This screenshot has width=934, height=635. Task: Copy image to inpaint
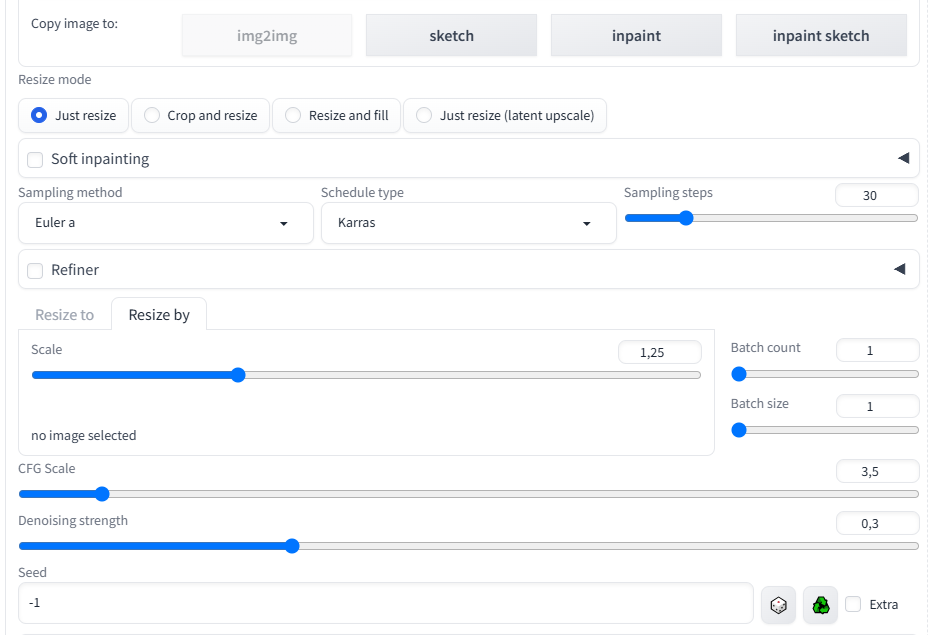click(x=636, y=36)
